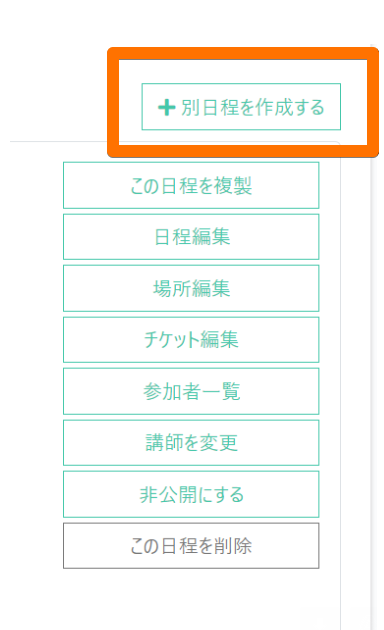Click the 別日程を作成する button
The height and width of the screenshot is (630, 384).
241,107
